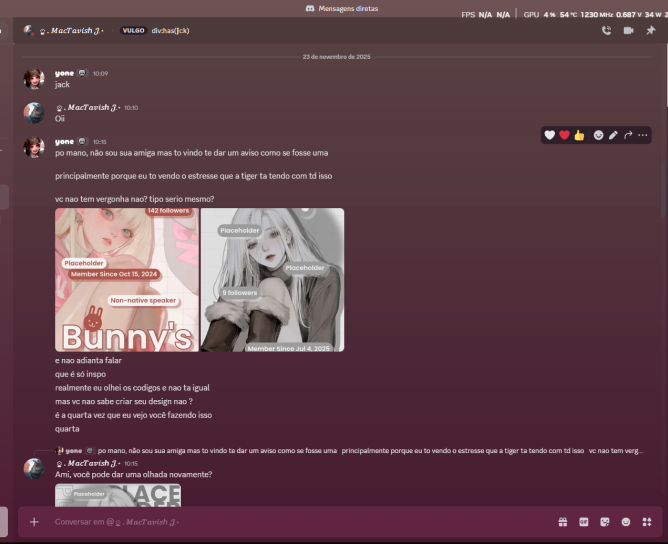Screen dimensions: 668x544
Task: Edit the message with pencil icon
Action: pos(613,135)
